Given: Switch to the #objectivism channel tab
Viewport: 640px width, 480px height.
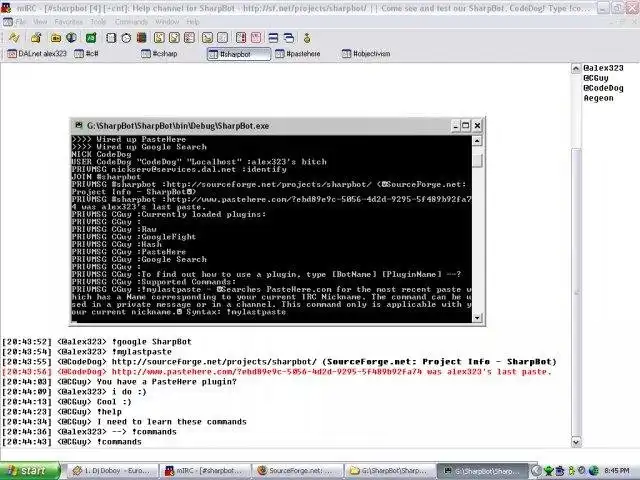Looking at the screenshot, I should click(x=366, y=53).
